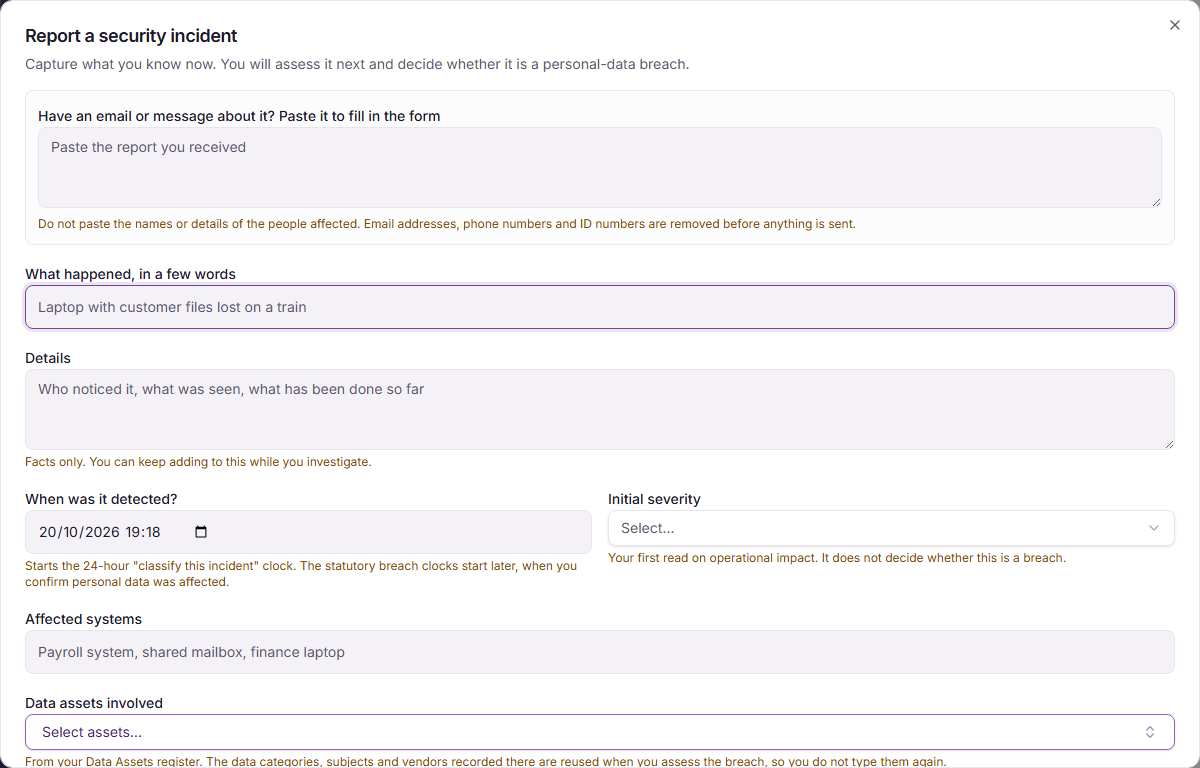Click the 'Do not paste the names' warning text
Viewport: 1200px width, 768px height.
click(447, 224)
